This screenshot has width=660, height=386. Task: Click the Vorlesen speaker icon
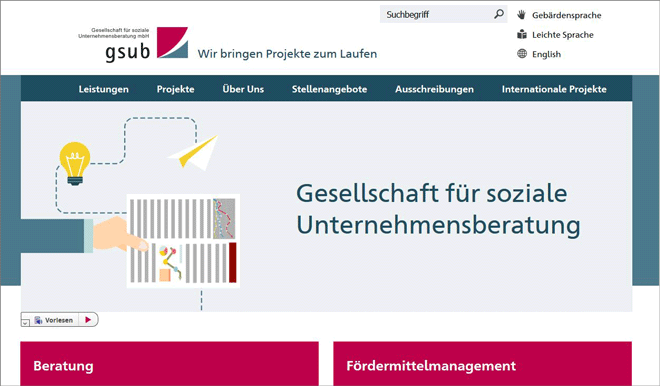point(38,320)
